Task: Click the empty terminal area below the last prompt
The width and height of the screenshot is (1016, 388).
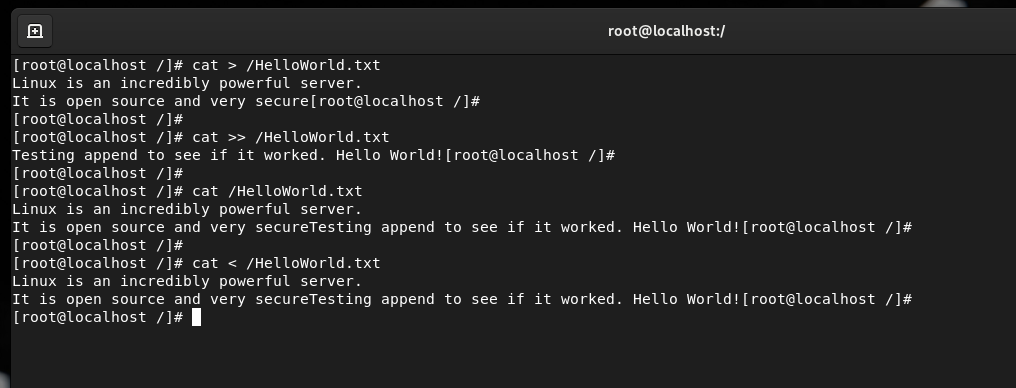Action: pyautogui.click(x=512, y=356)
